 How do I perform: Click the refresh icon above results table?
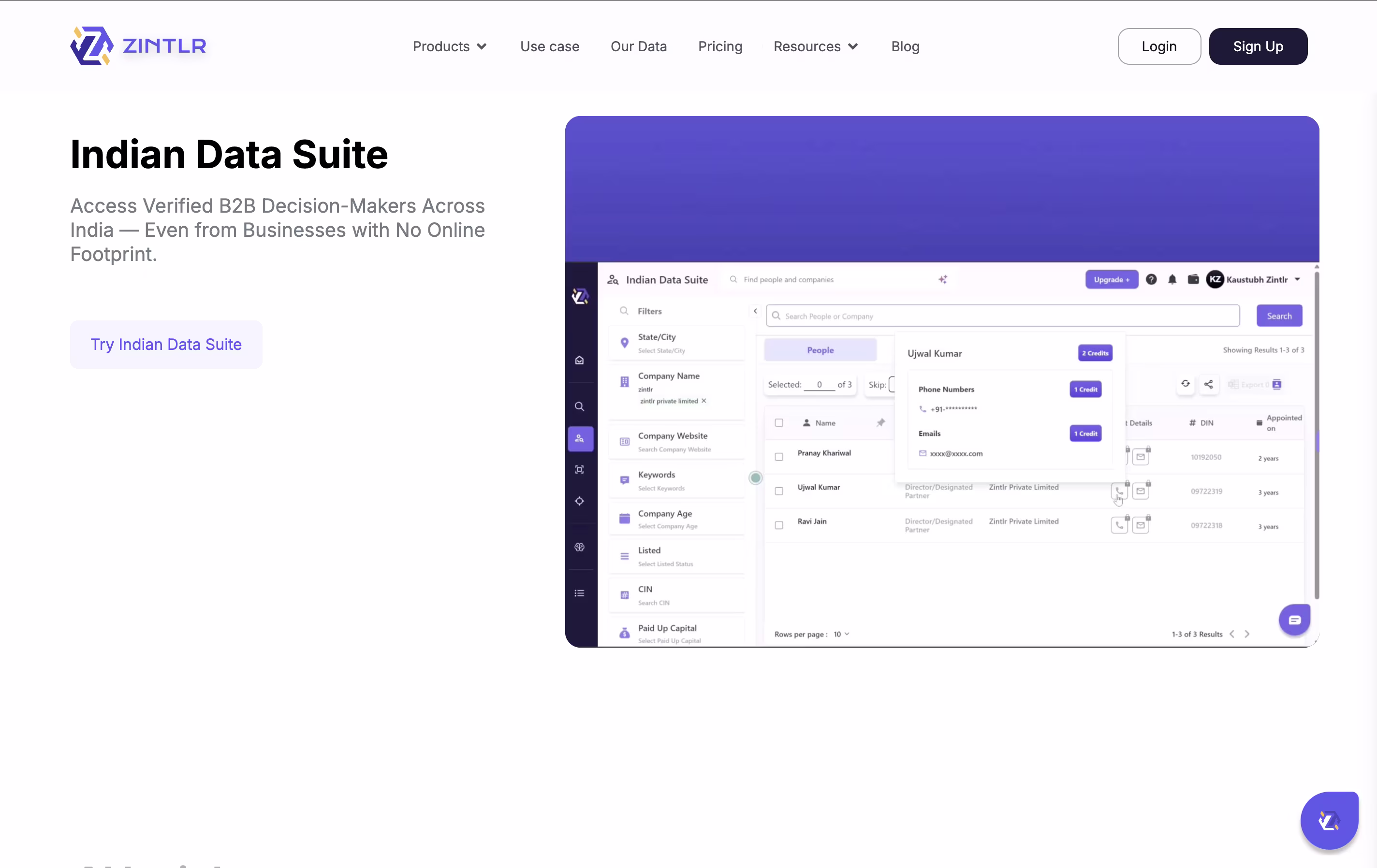1186,384
